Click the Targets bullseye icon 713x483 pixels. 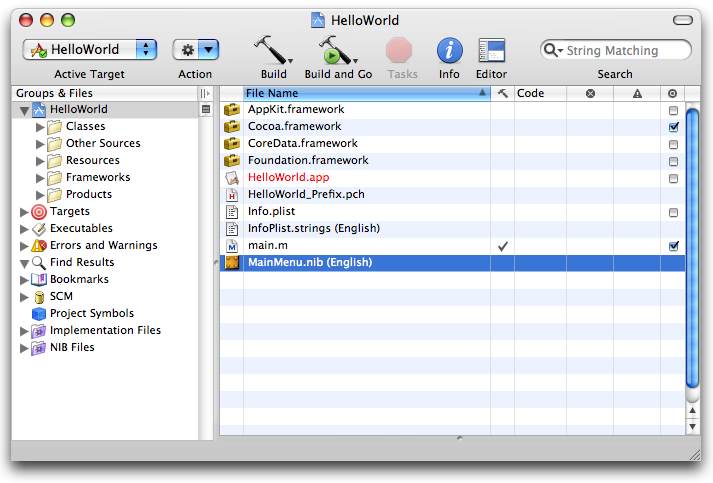click(x=39, y=211)
